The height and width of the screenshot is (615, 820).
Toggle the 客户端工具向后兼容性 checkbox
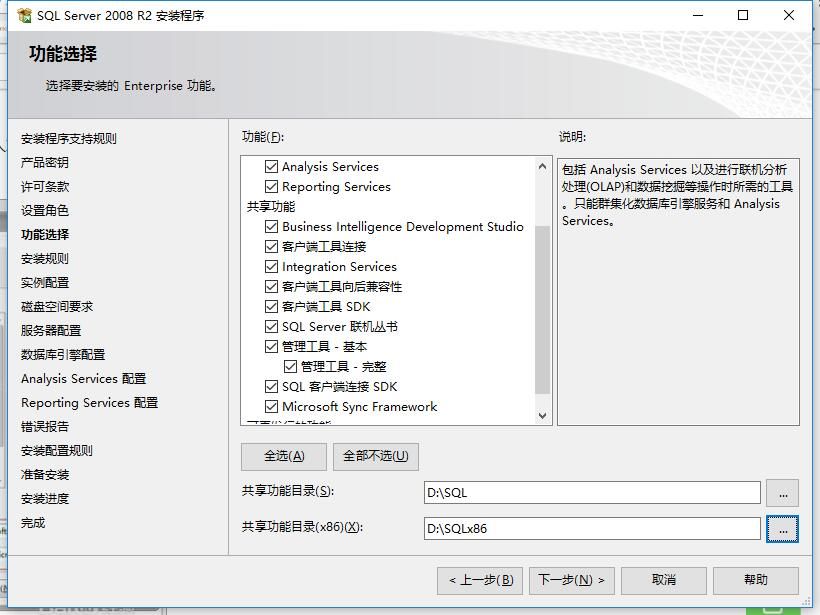pos(271,287)
